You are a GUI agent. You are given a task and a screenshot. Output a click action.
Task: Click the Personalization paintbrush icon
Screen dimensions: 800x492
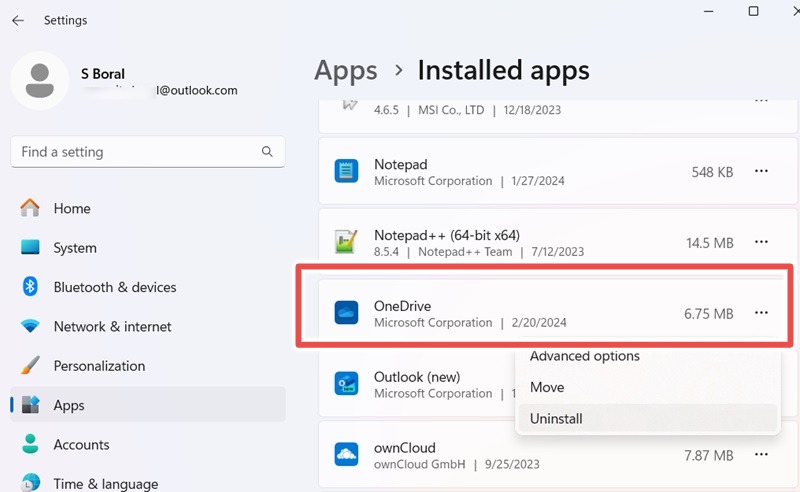(x=30, y=365)
